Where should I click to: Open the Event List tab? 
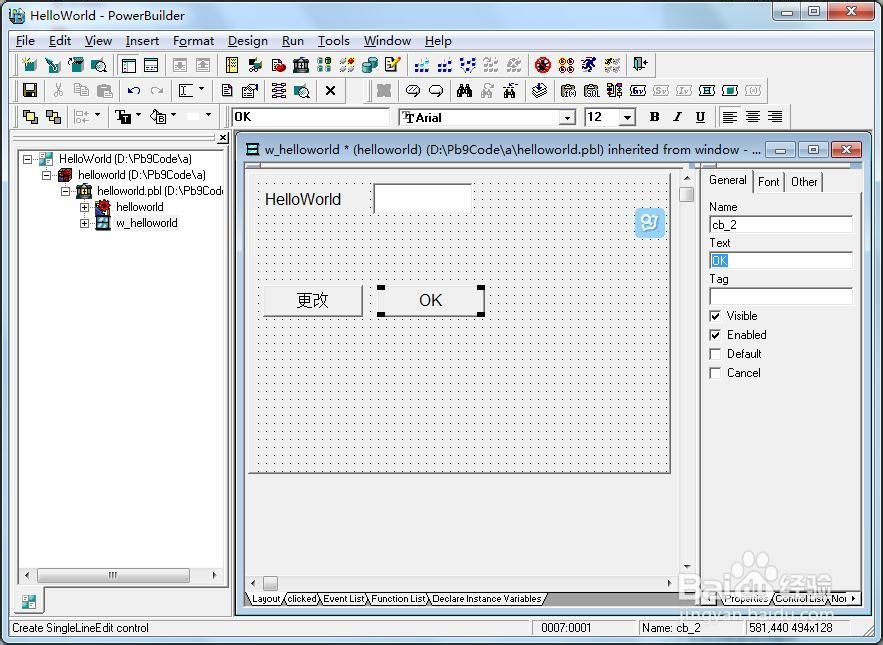[x=344, y=599]
